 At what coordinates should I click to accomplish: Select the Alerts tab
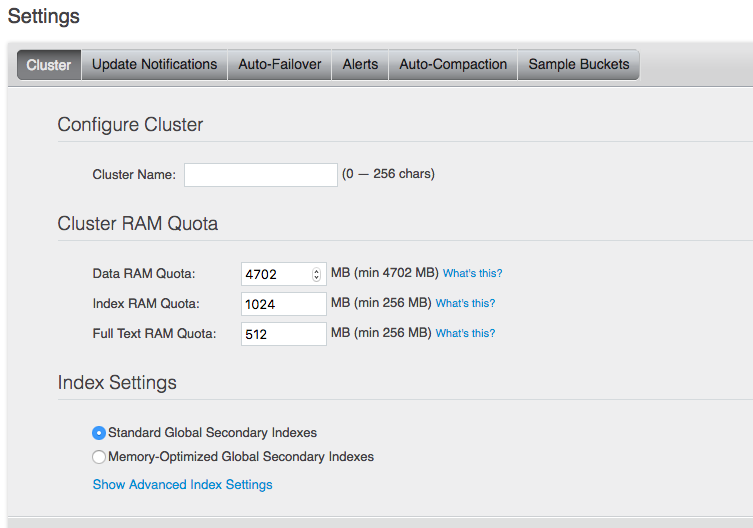click(360, 65)
